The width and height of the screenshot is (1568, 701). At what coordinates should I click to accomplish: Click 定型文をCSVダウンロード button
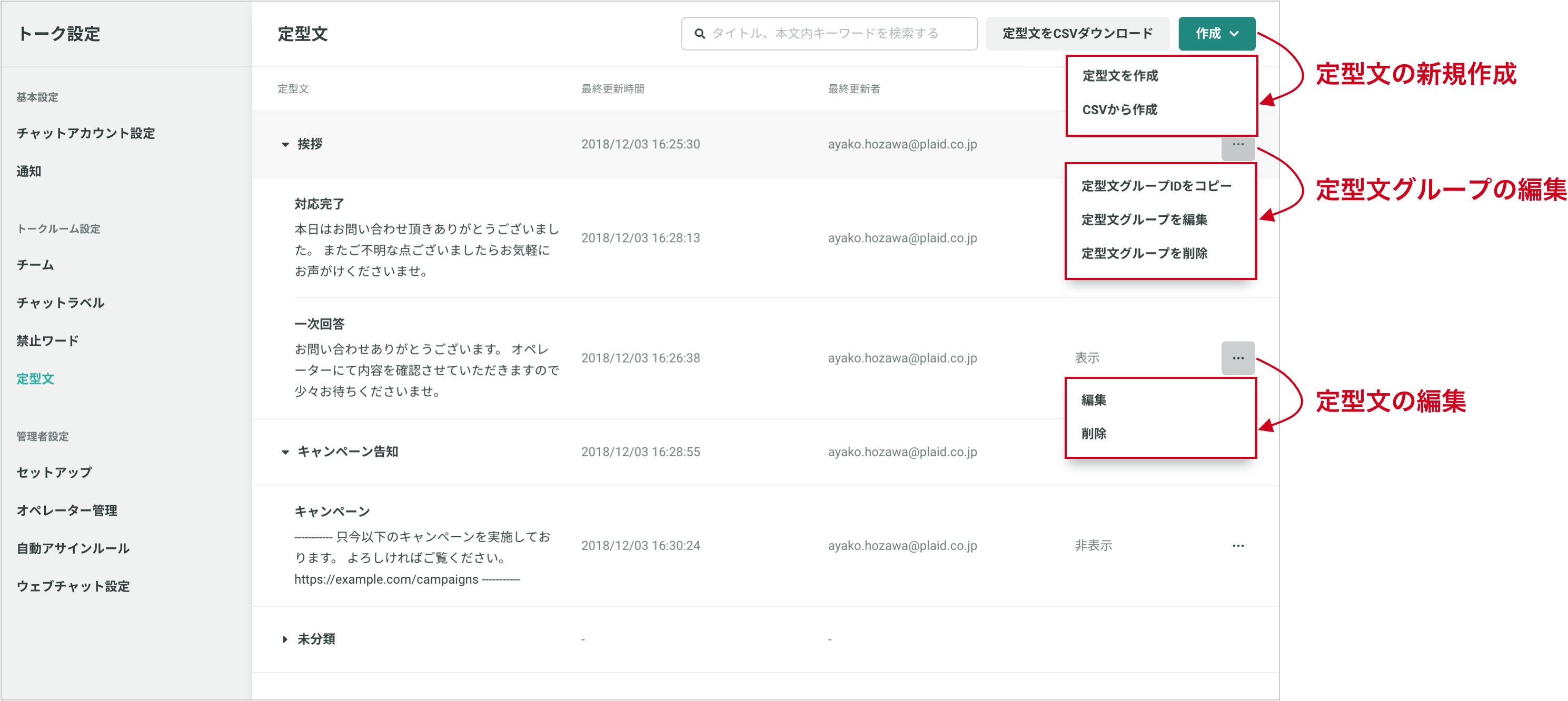[x=1077, y=34]
